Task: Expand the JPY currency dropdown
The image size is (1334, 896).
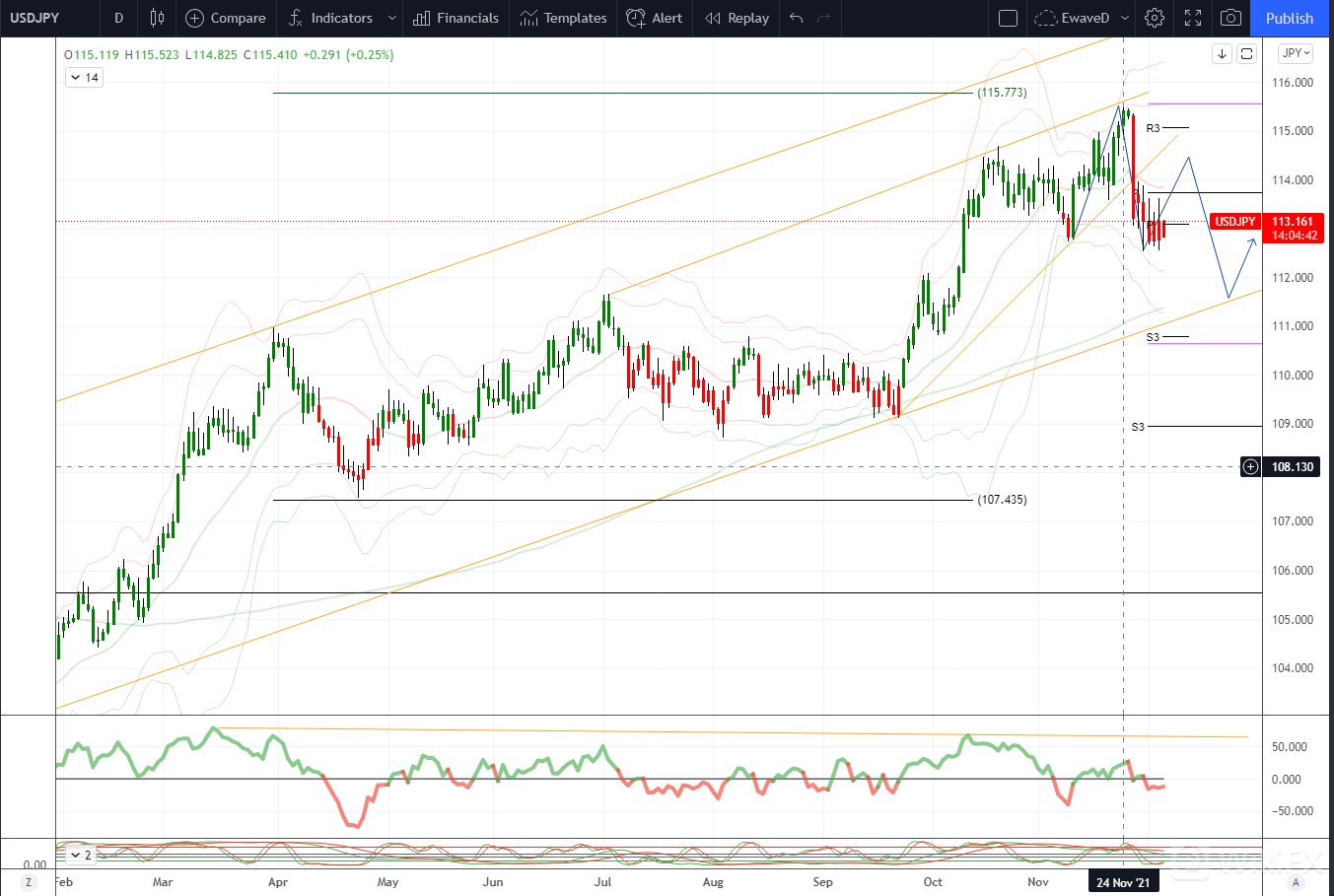Action: [1295, 53]
